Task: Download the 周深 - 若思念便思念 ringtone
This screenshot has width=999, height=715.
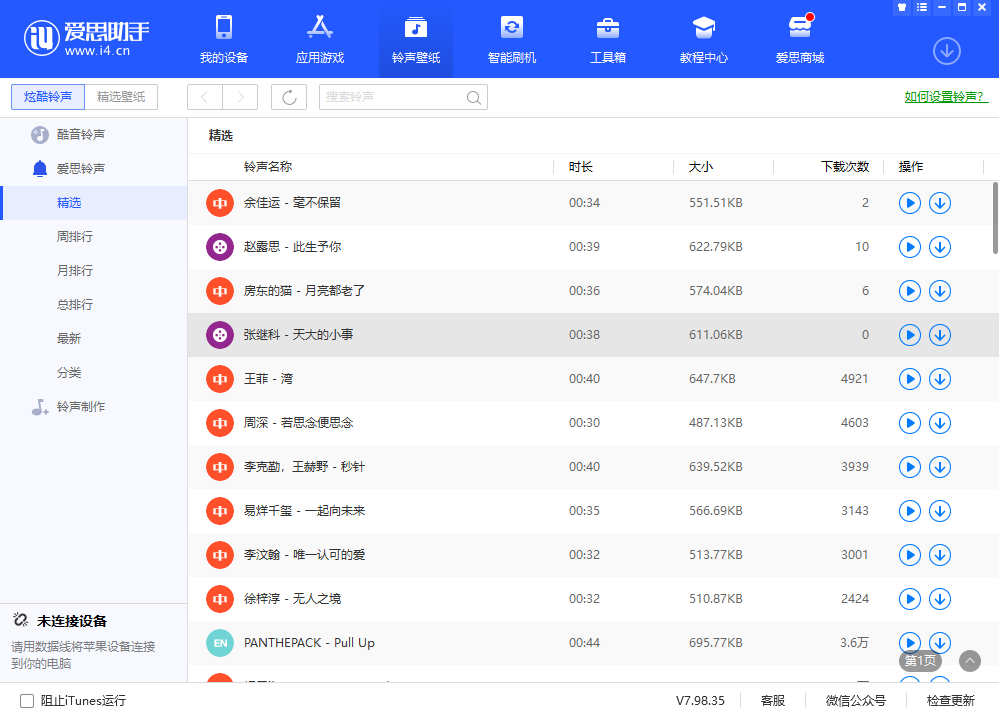Action: click(939, 423)
